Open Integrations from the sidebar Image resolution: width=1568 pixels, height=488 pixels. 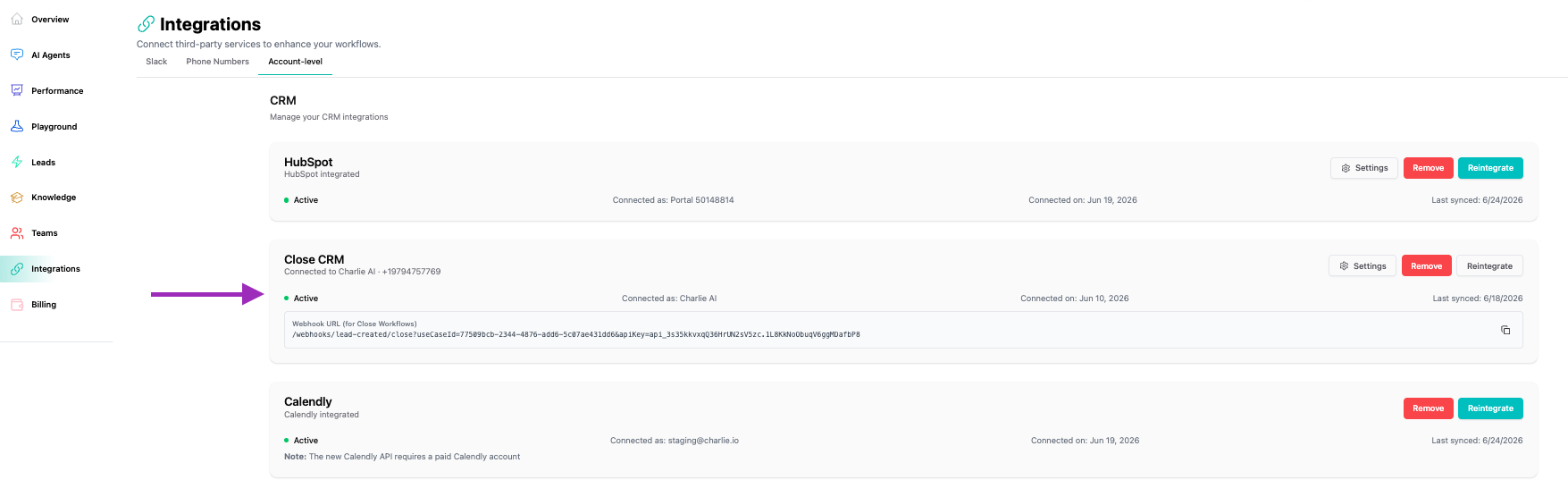(x=55, y=269)
